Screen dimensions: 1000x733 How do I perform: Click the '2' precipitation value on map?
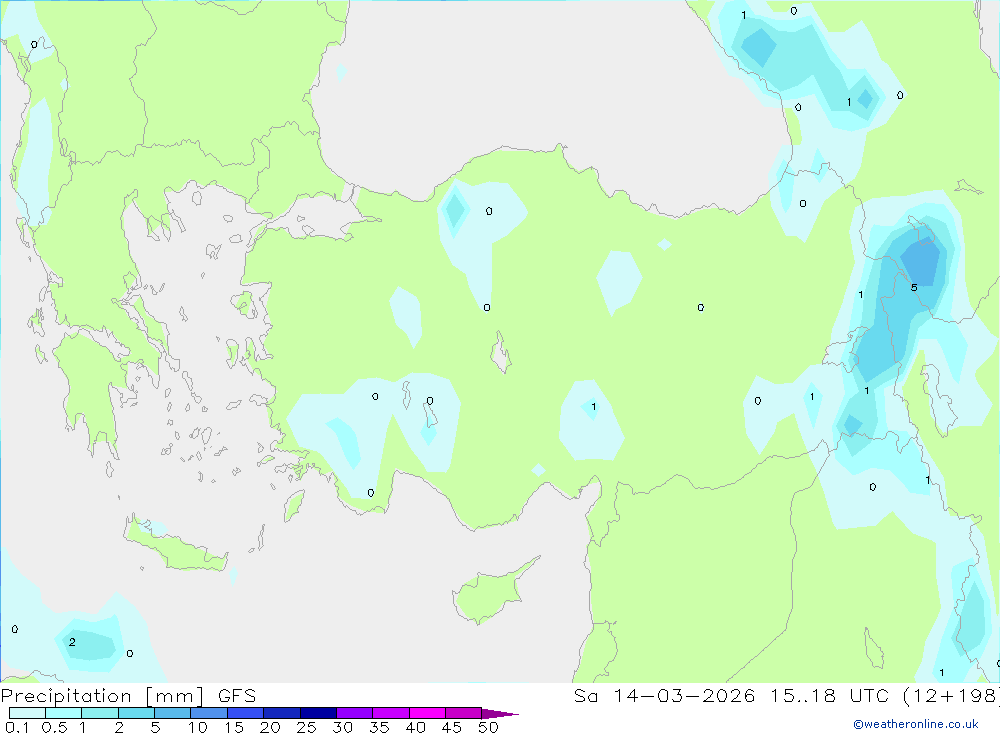(72, 642)
